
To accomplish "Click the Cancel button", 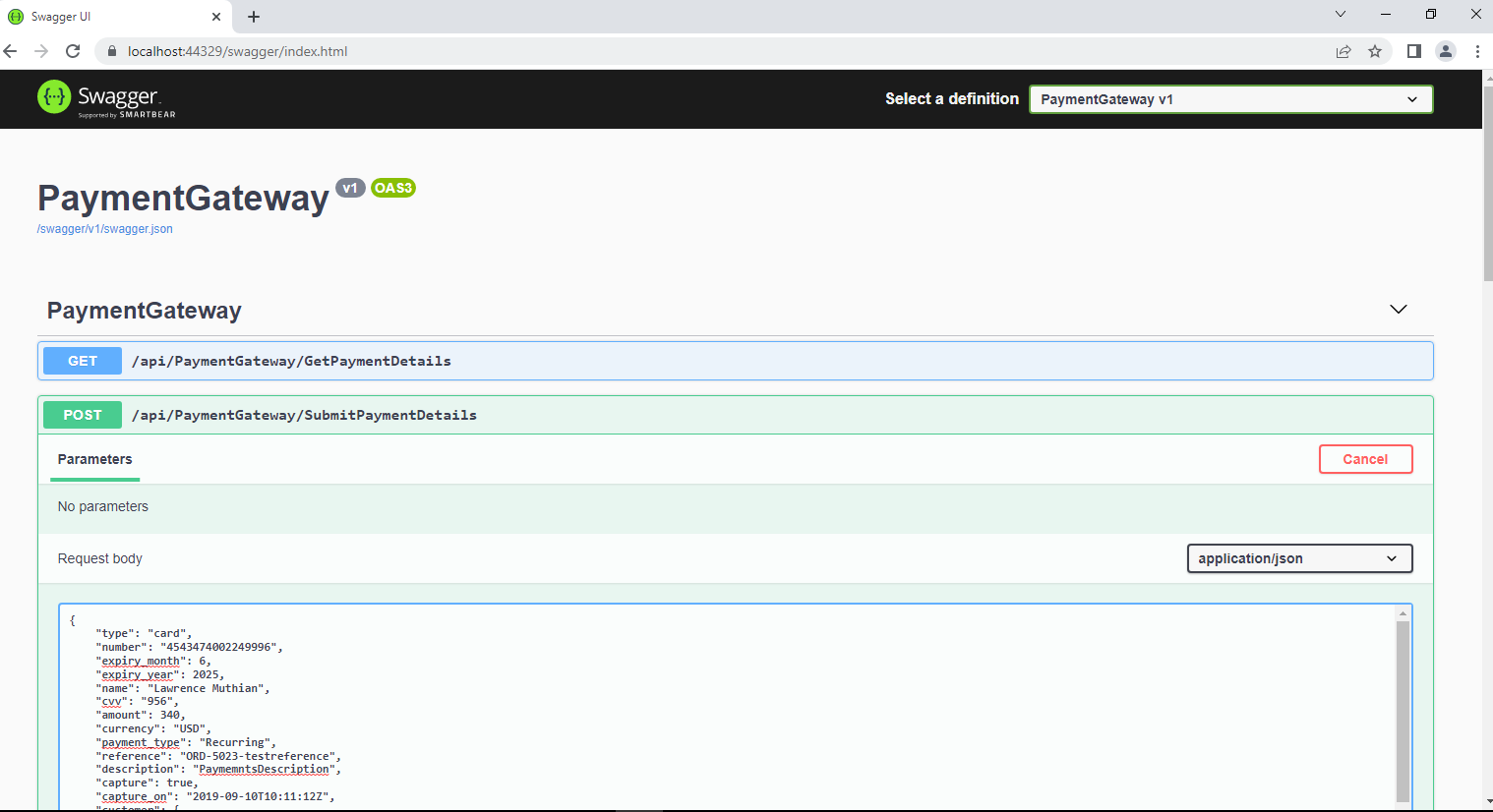I will pyautogui.click(x=1365, y=459).
